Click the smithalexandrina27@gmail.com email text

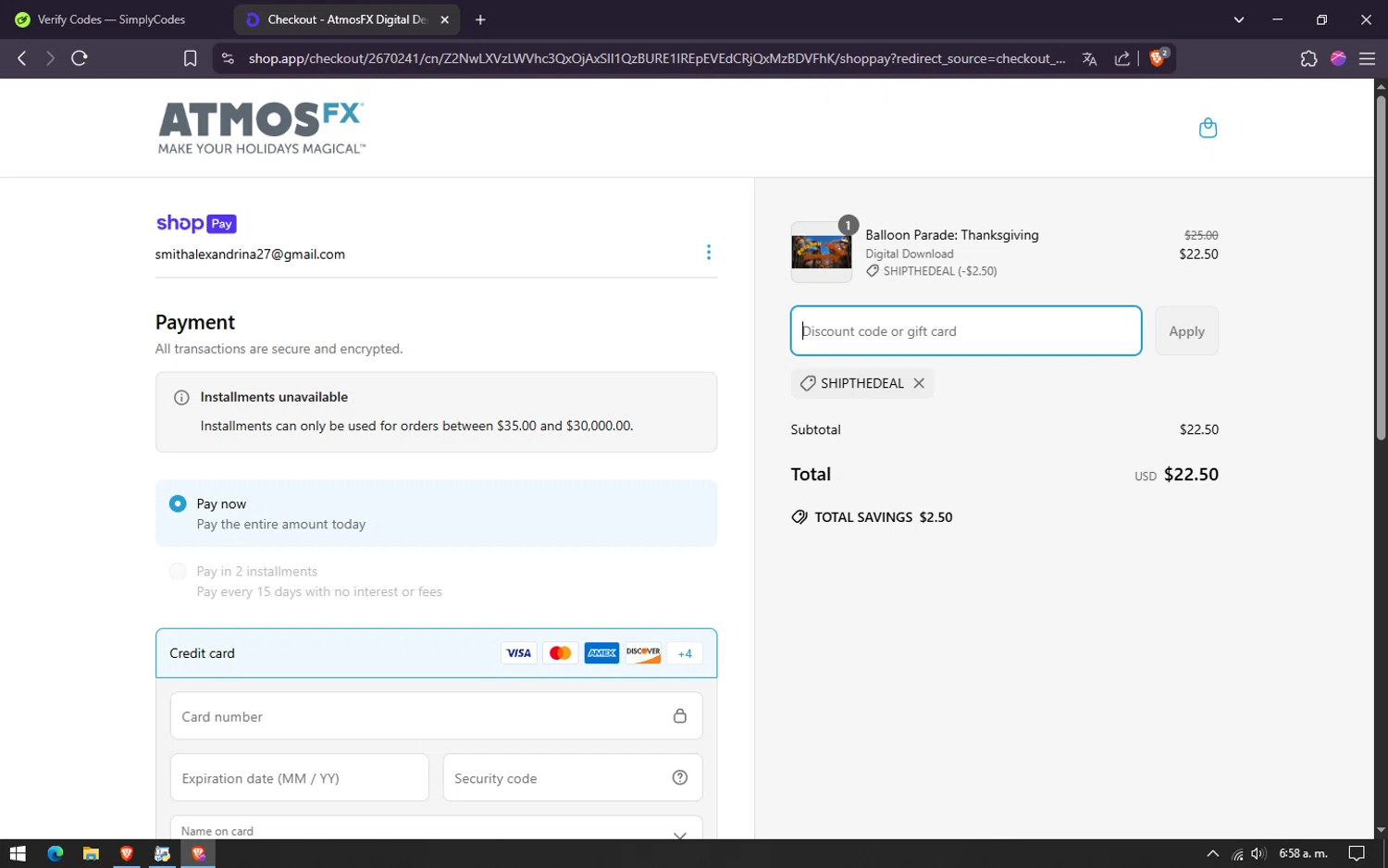pos(250,254)
